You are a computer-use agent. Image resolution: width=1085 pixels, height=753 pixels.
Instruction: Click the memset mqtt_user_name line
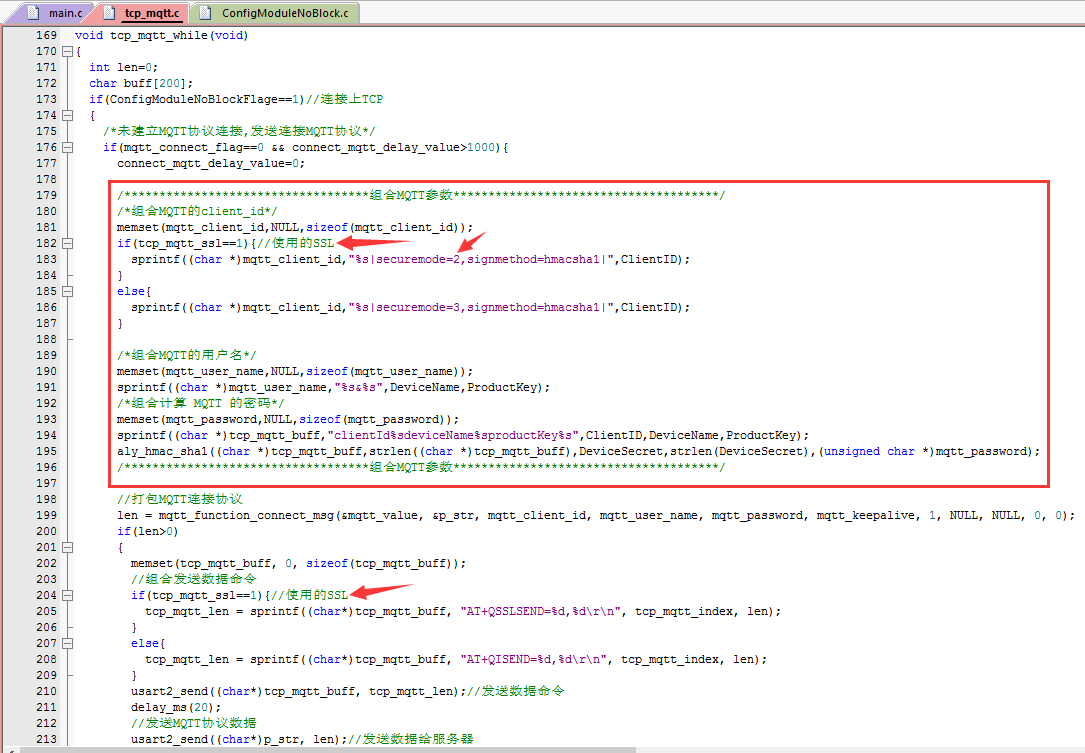click(295, 372)
